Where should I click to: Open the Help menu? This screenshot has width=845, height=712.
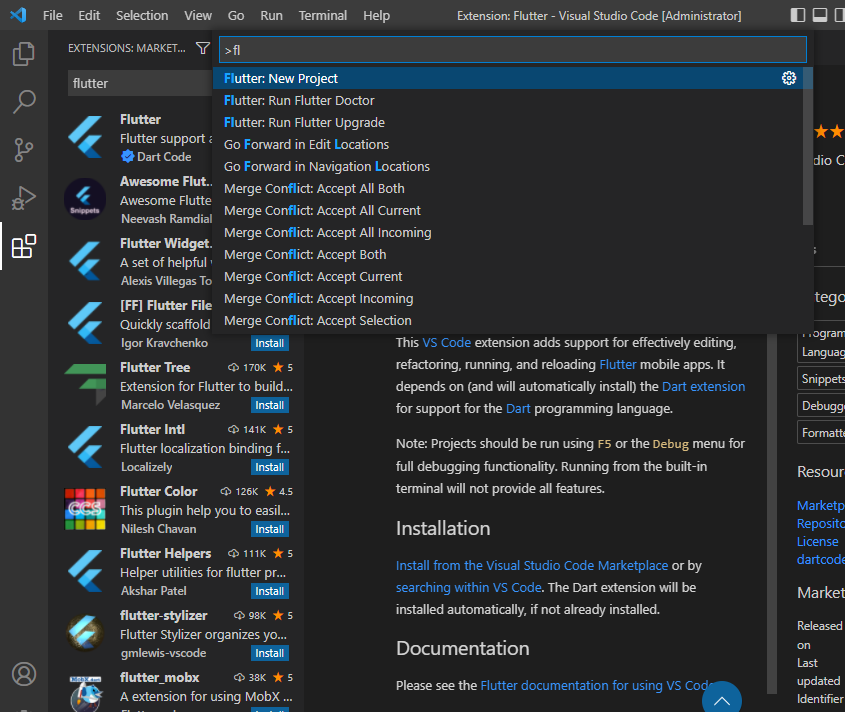pos(376,16)
